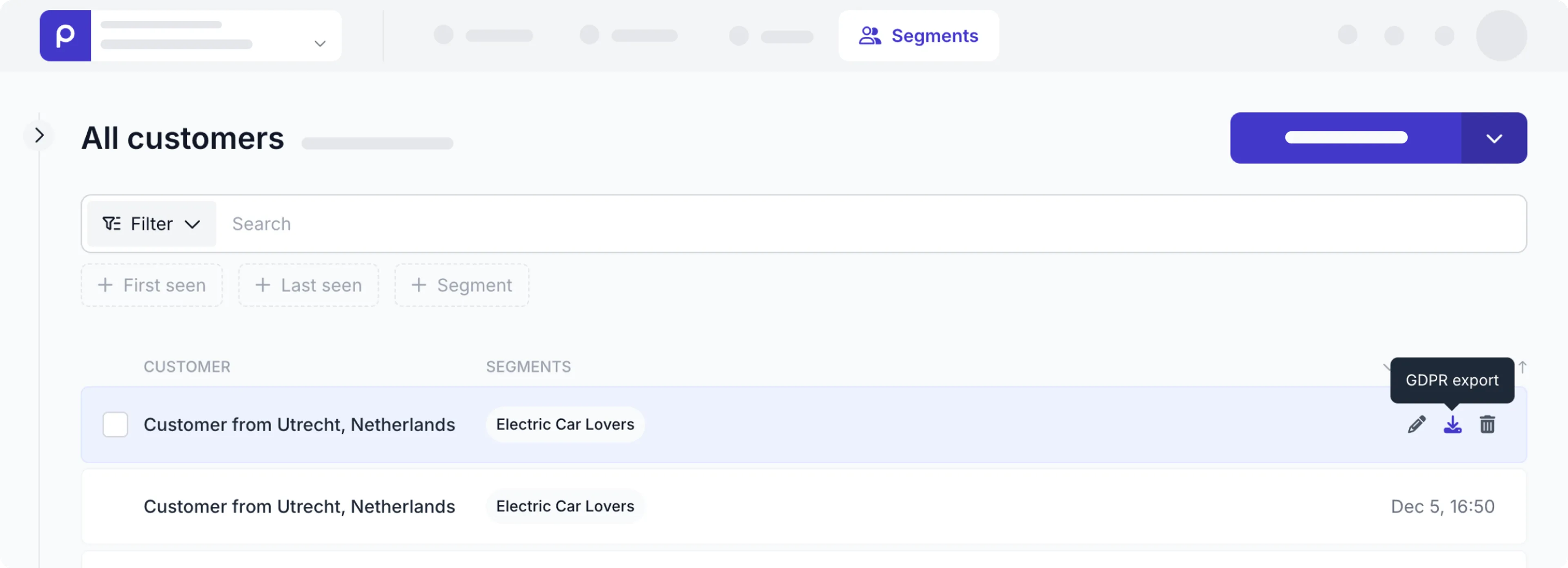Open the workspace switcher dropdown
The image size is (1568, 568).
tap(320, 43)
